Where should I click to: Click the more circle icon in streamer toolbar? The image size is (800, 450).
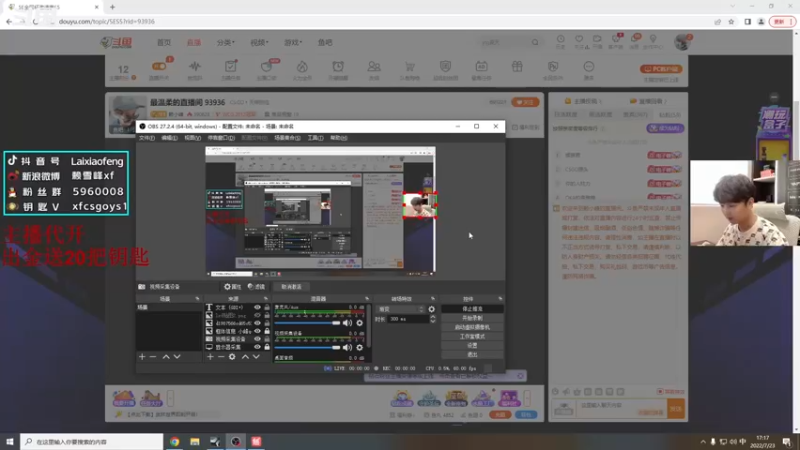pos(589,67)
